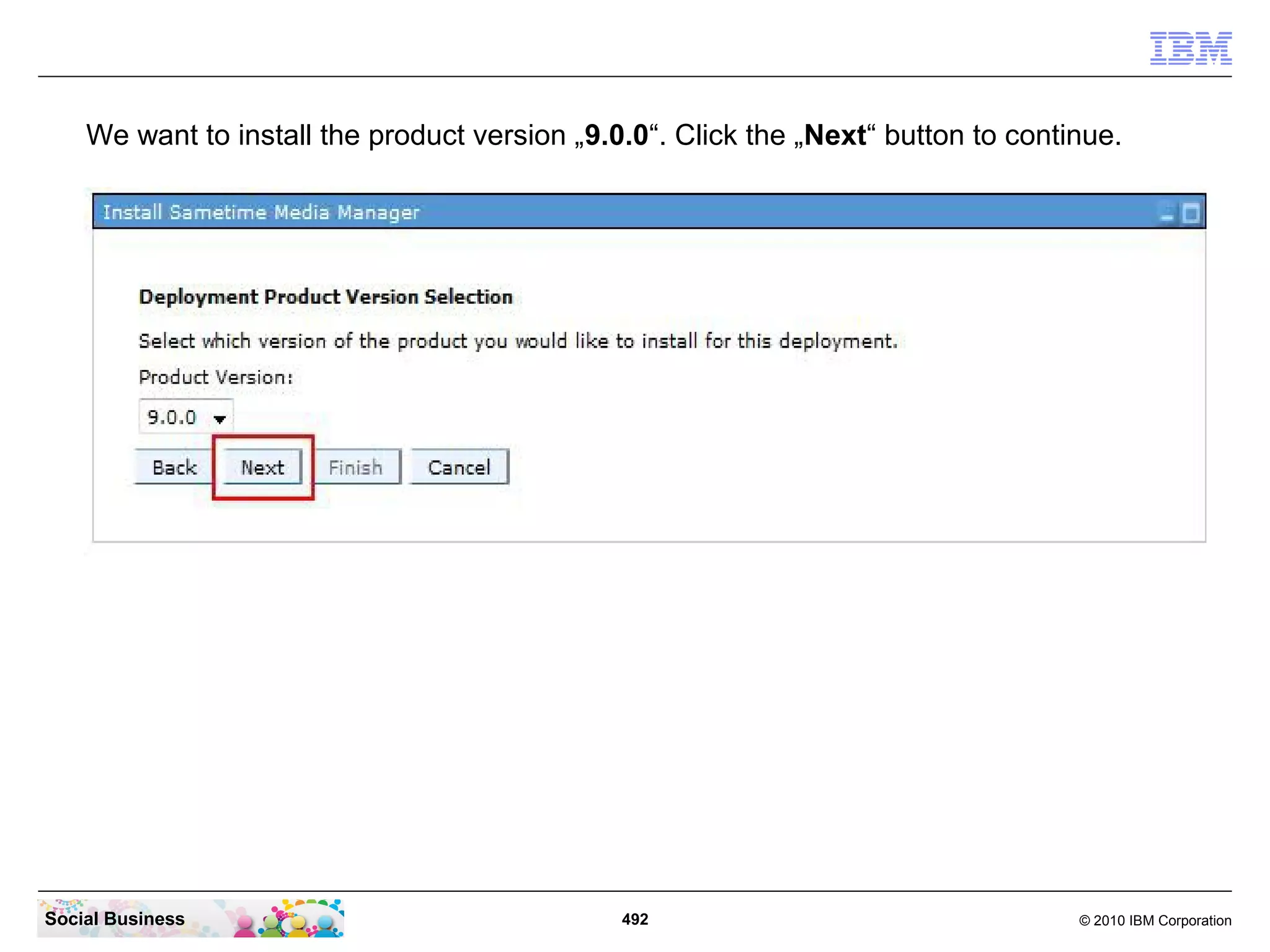Click the '© 2010 IBM Corporation' footer text
The height and width of the screenshot is (952, 1270).
click(1155, 920)
